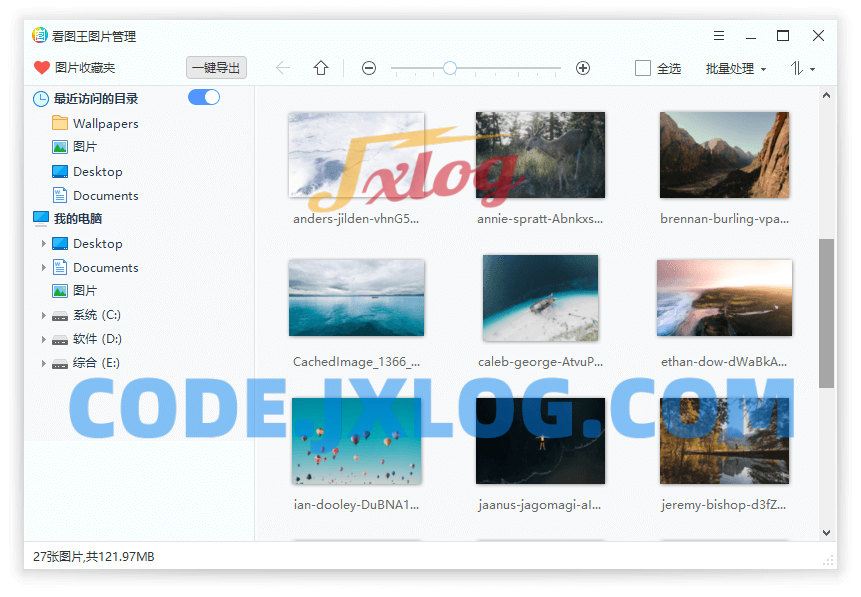
Task: Toggle the recently visited directories switch
Action: click(x=203, y=97)
